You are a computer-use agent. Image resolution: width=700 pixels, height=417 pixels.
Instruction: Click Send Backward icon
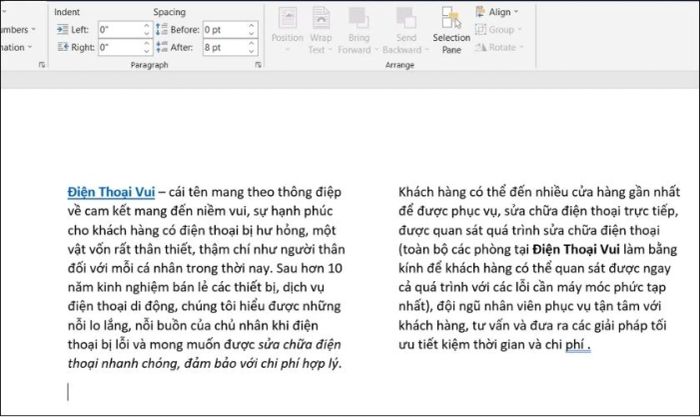click(x=406, y=18)
